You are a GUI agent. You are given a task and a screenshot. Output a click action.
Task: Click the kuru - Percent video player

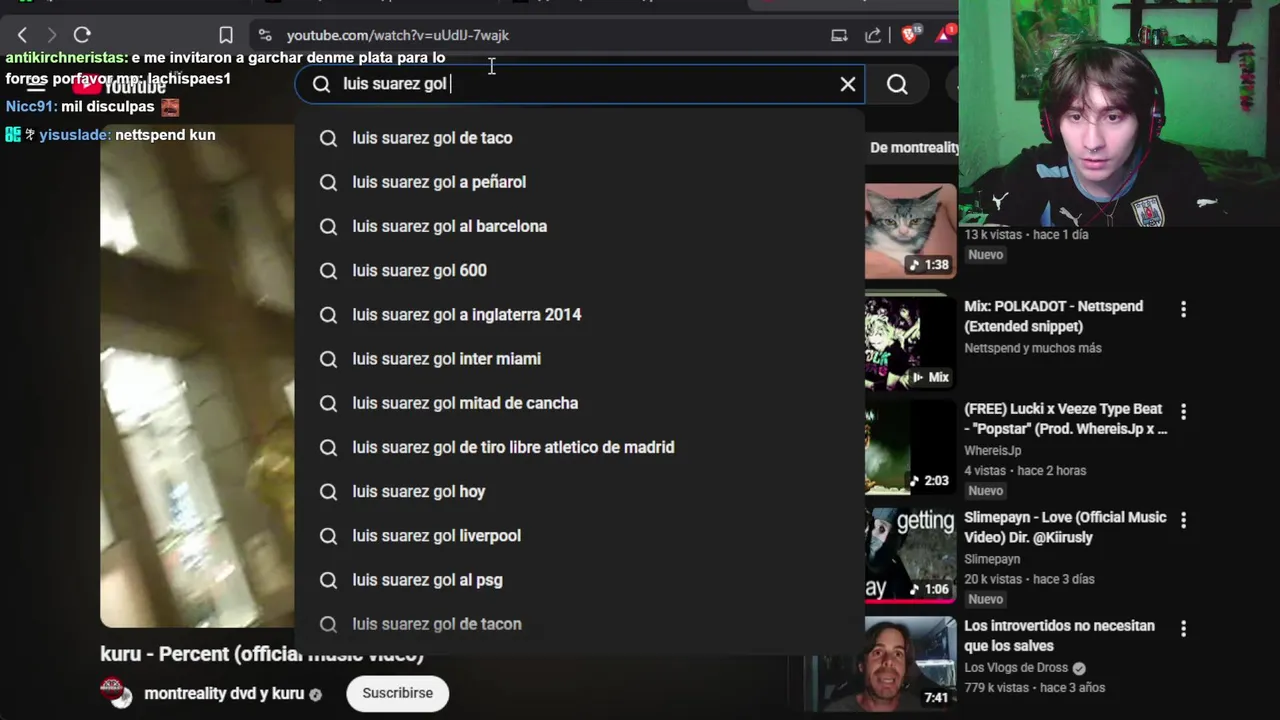197,377
